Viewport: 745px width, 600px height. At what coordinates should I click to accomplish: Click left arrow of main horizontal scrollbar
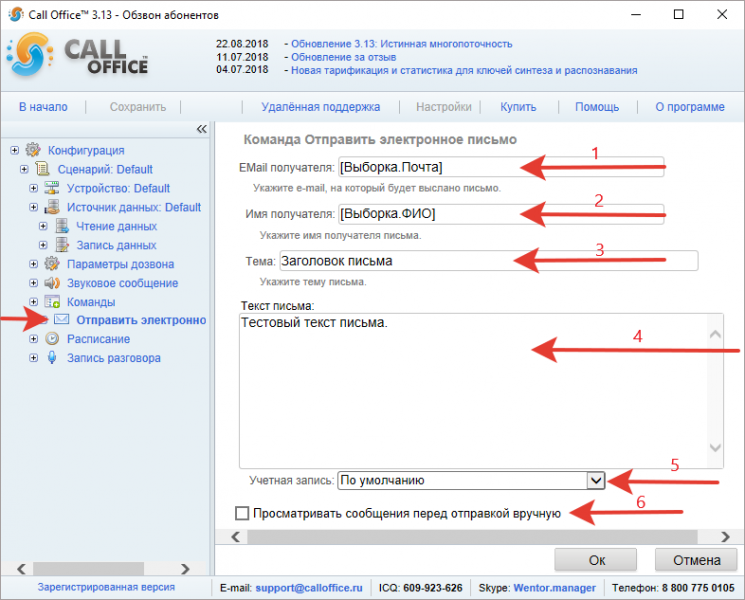click(x=235, y=537)
